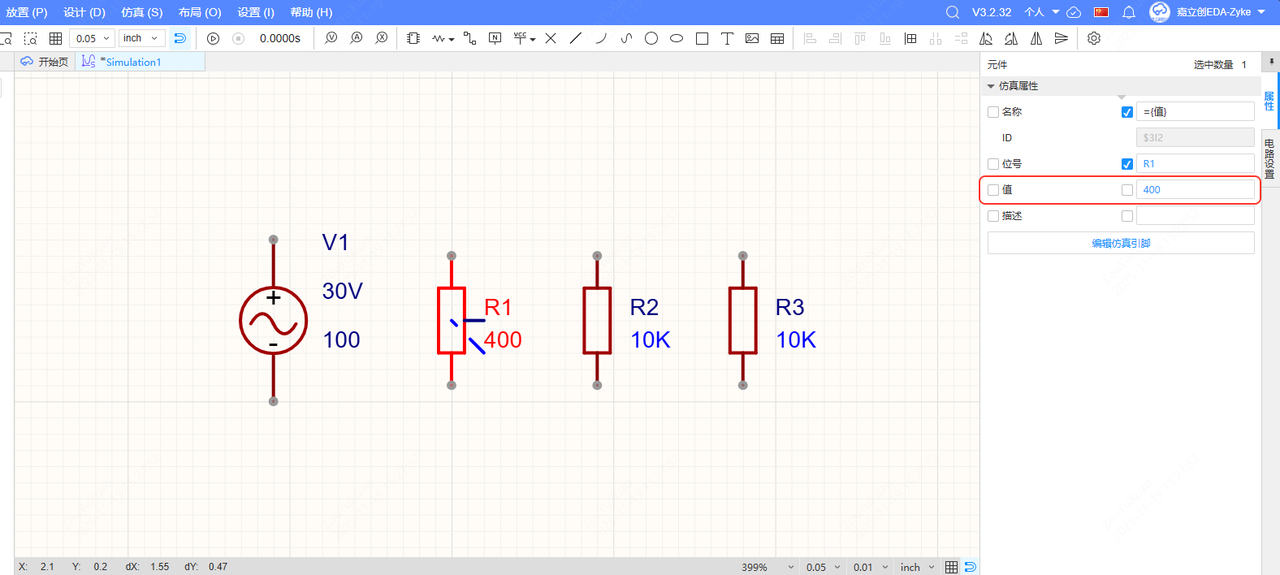Open settings via gear icon
The width and height of the screenshot is (1280, 575).
tap(1094, 39)
